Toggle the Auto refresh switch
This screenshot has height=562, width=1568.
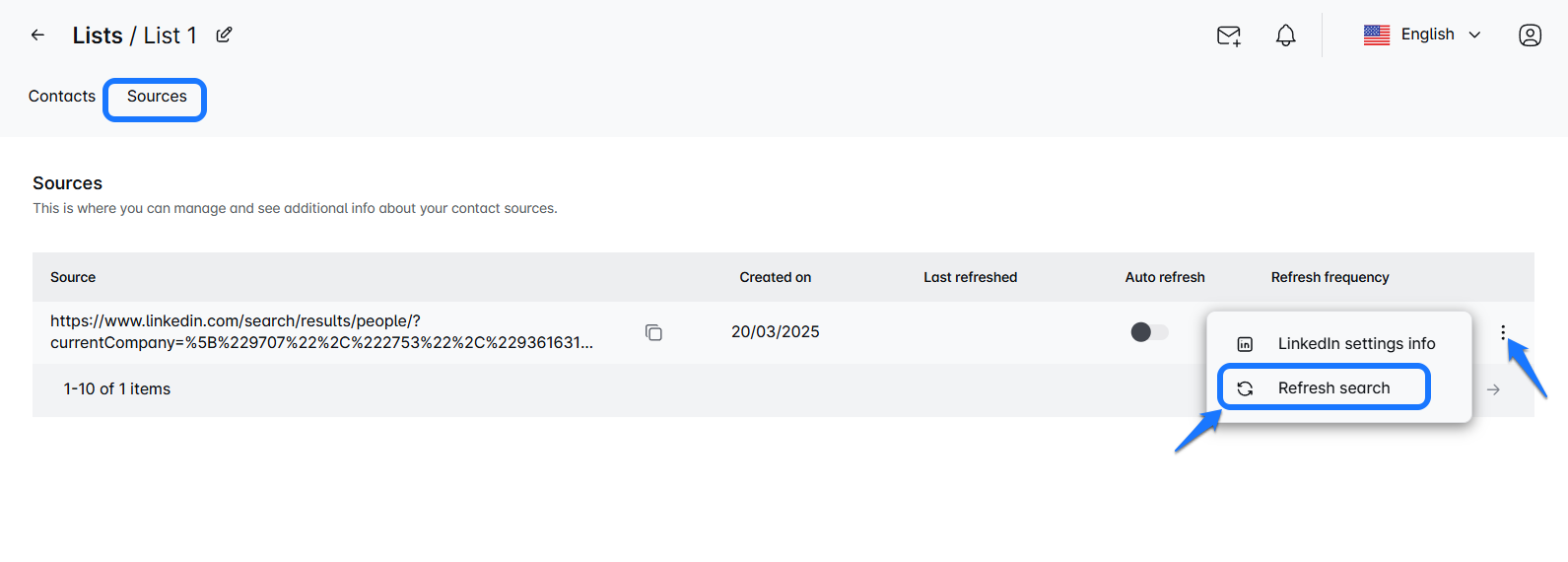coord(1149,332)
